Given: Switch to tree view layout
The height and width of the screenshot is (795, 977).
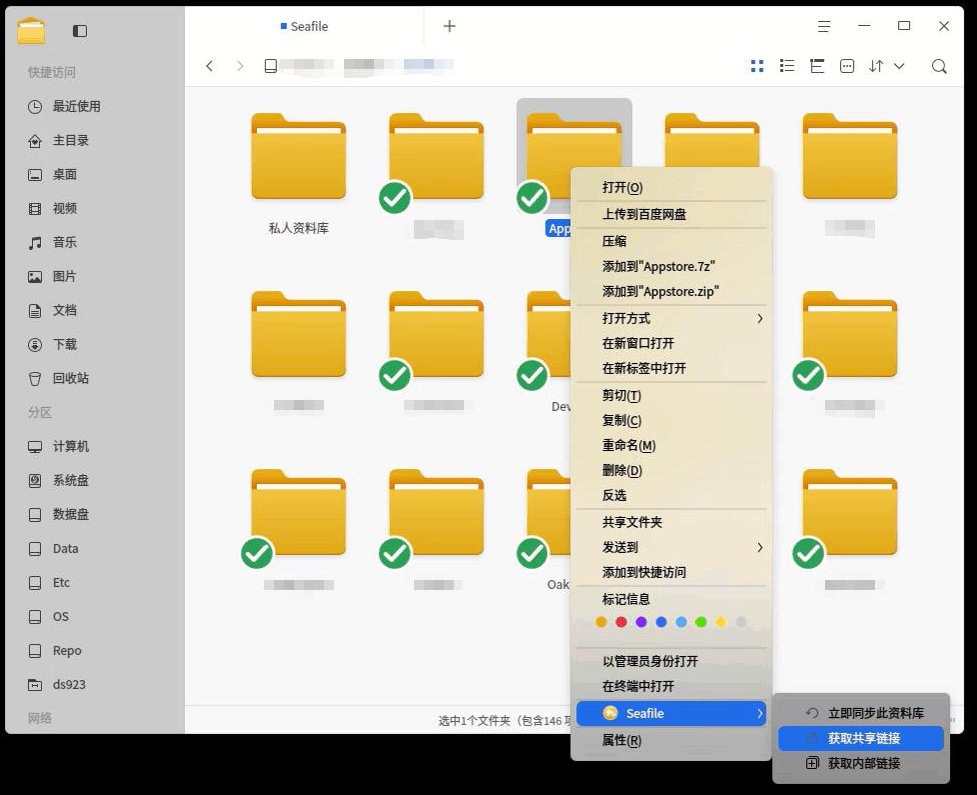Looking at the screenshot, I should coord(817,66).
